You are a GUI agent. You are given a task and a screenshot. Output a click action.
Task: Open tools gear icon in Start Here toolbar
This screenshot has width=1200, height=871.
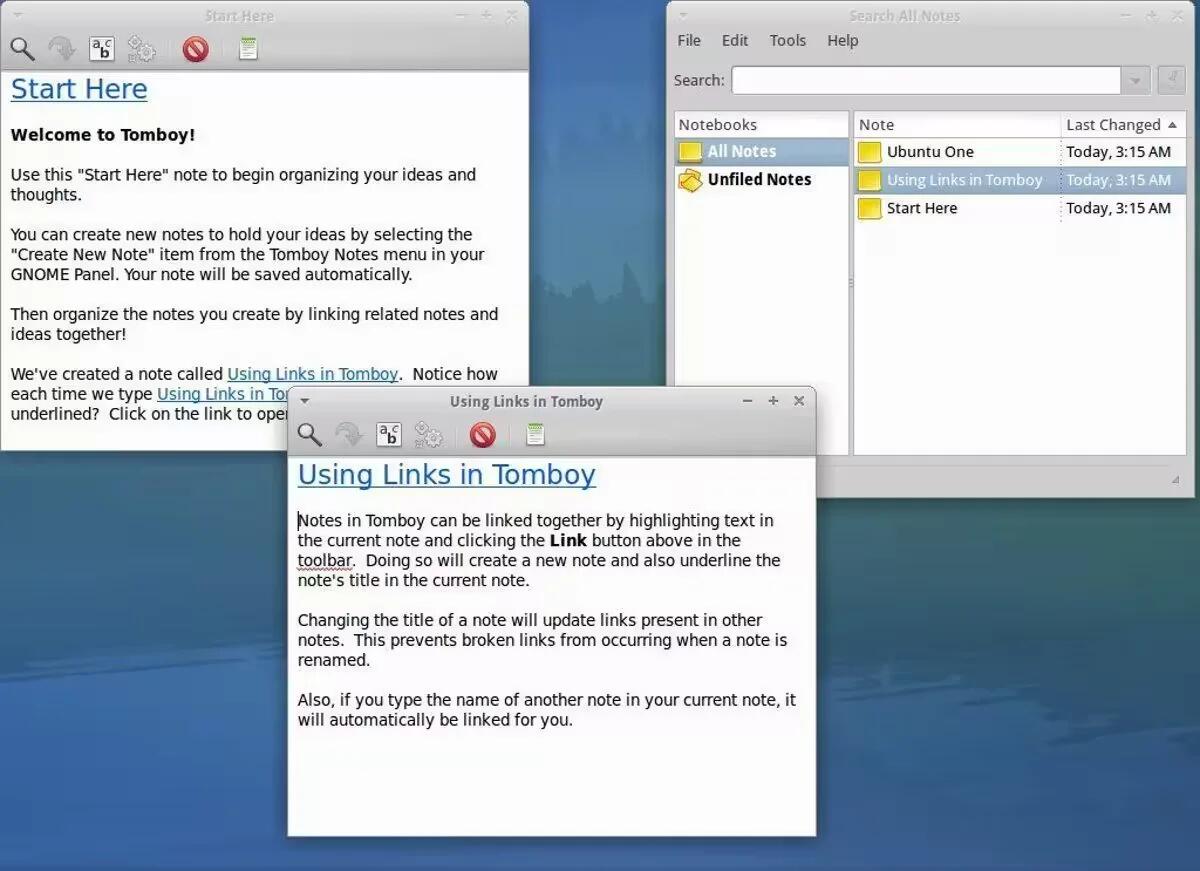[141, 48]
